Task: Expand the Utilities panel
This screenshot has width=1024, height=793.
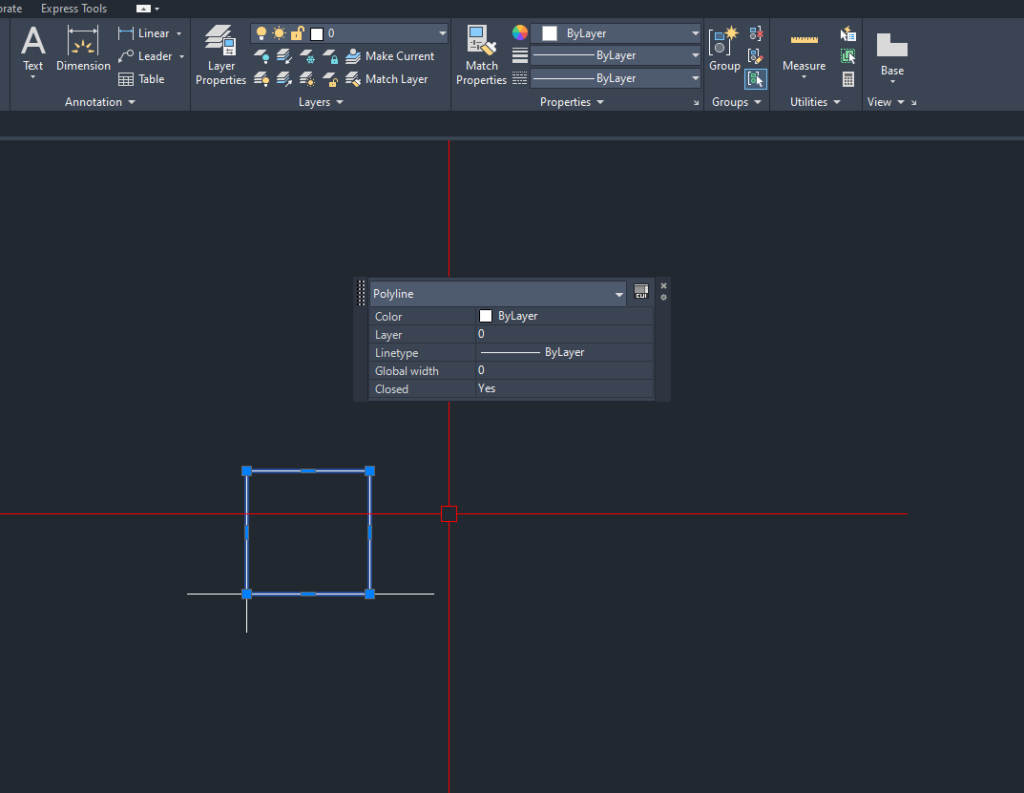Action: (815, 102)
